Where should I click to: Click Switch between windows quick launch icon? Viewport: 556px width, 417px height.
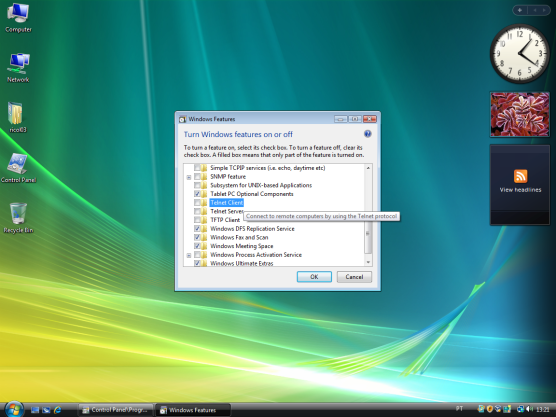(x=46, y=410)
